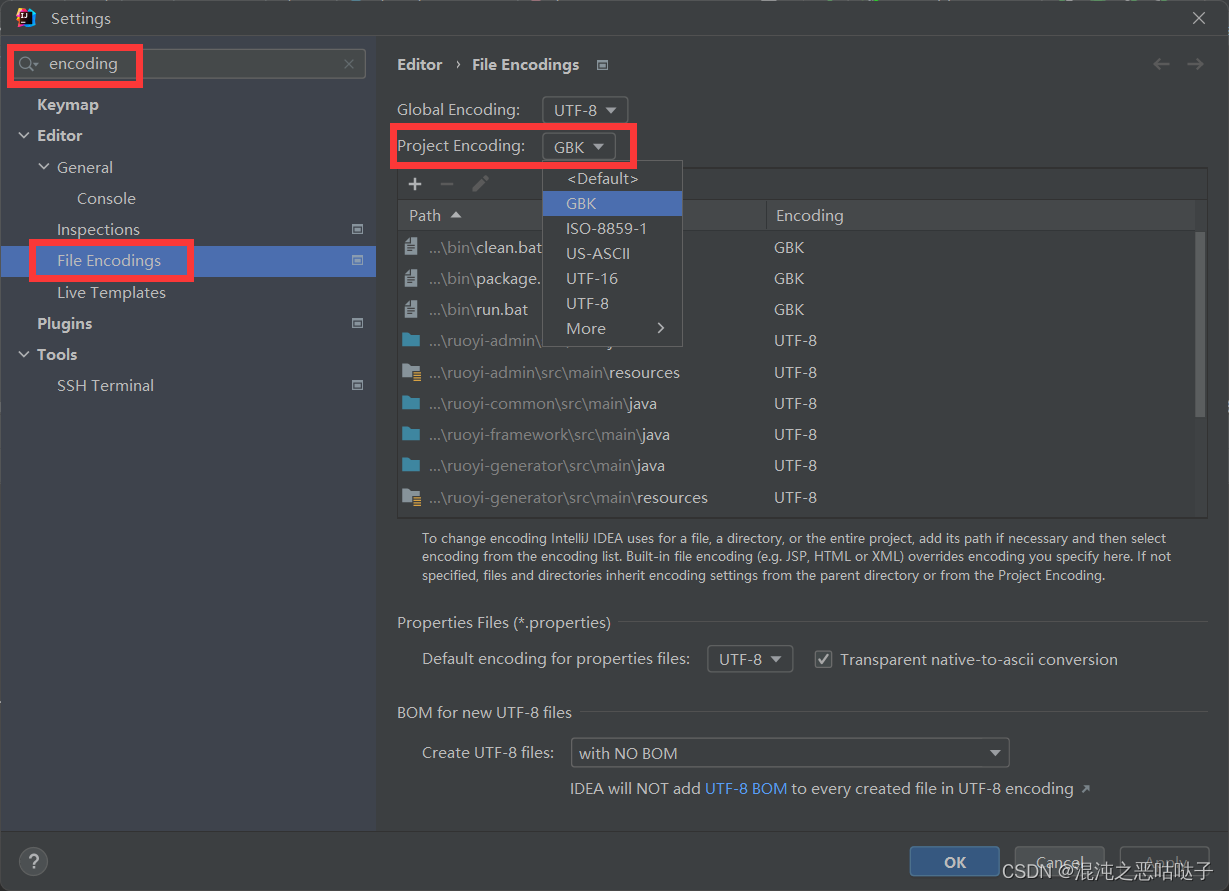The width and height of the screenshot is (1229, 891).
Task: Select File Encodings in the settings tree
Action: point(188,260)
